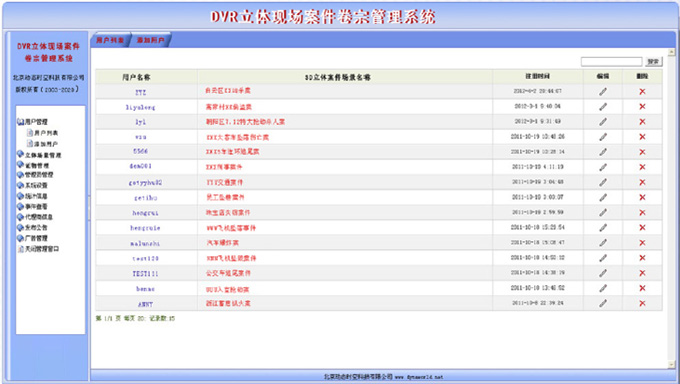This screenshot has width=680, height=384.
Task: Click the edit pencil for user ZYZ
Action: (603, 92)
